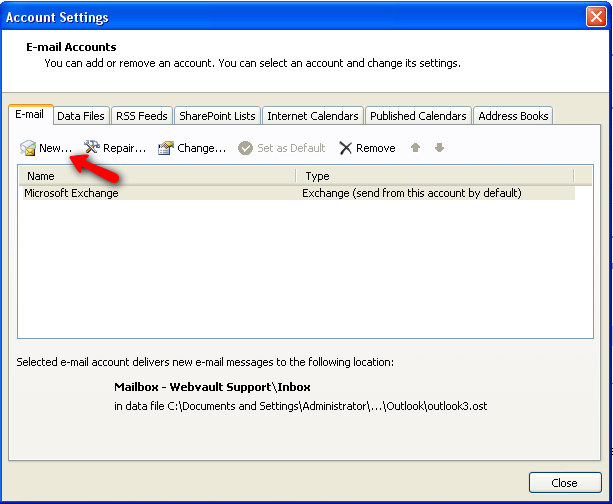Select the Published Calendars tab
Image resolution: width=613 pixels, height=504 pixels.
(x=418, y=116)
